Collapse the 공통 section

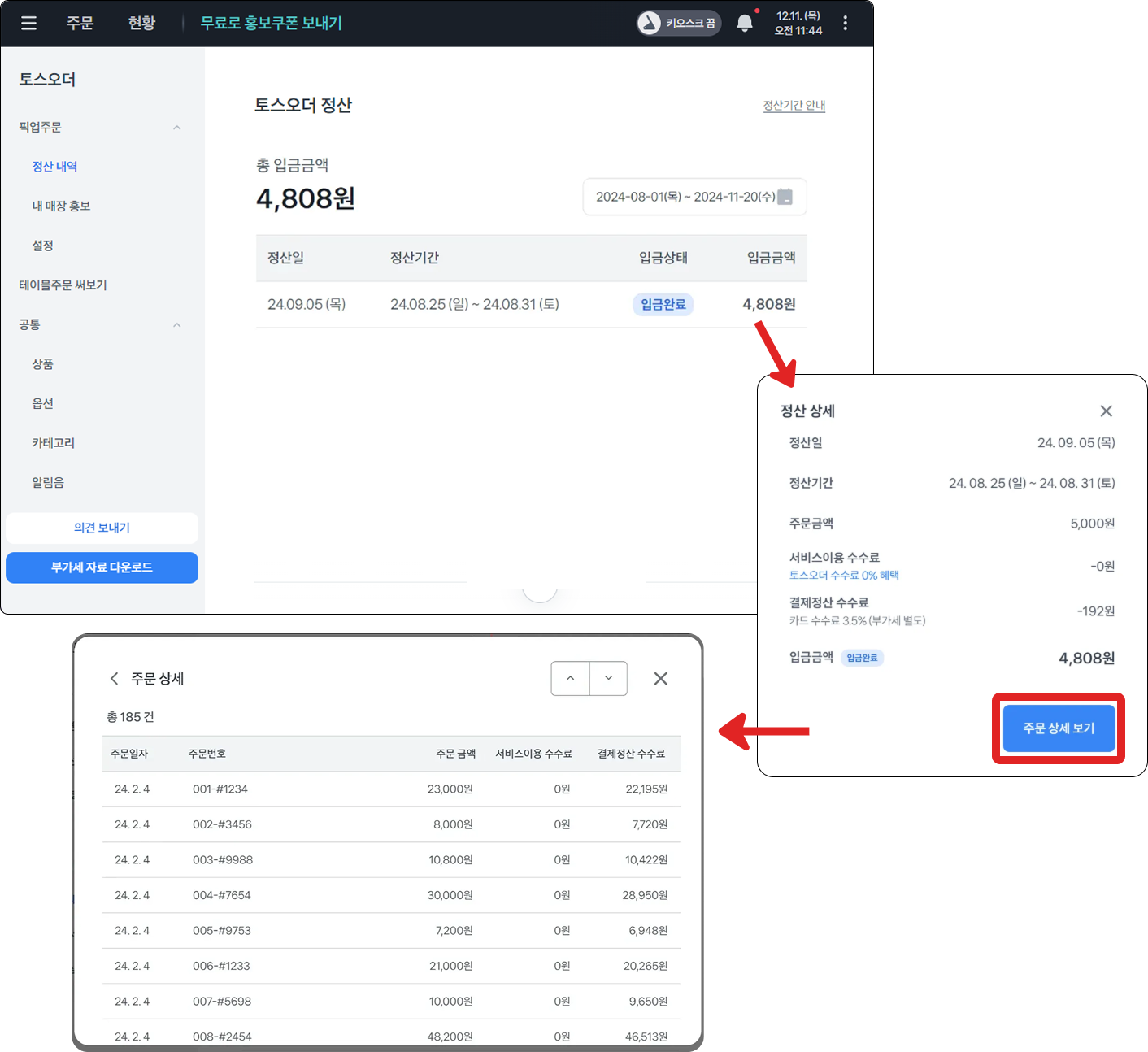tap(176, 325)
